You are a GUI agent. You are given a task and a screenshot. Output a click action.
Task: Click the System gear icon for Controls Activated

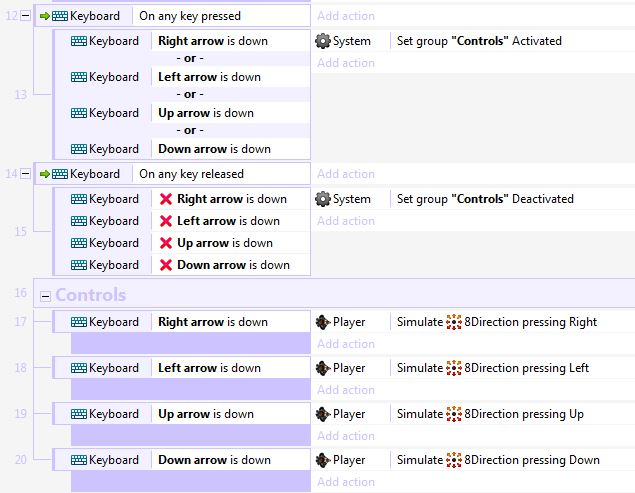(x=323, y=41)
